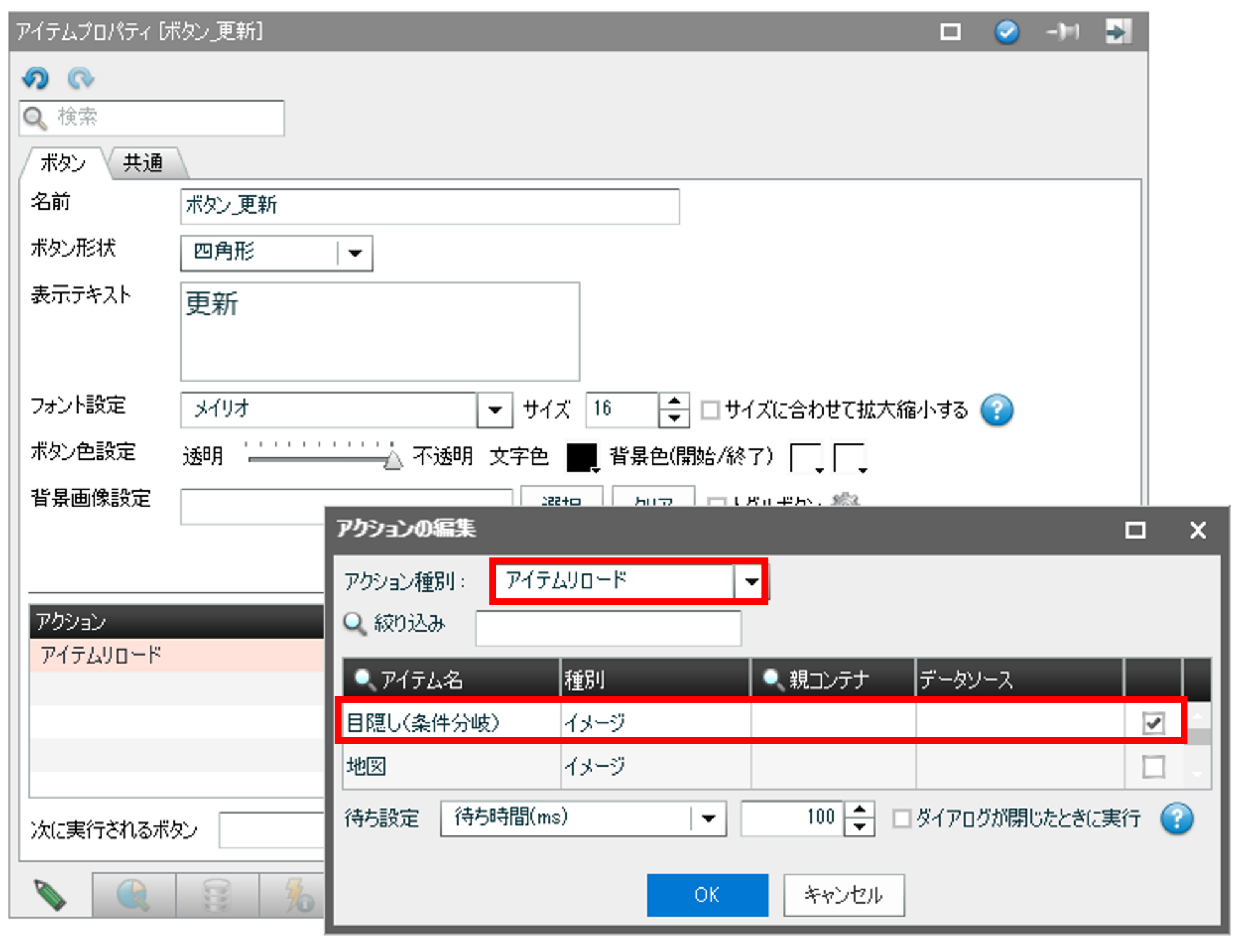Increase wait time with up arrow
Viewport: 1244px width, 952px height.
tap(859, 810)
